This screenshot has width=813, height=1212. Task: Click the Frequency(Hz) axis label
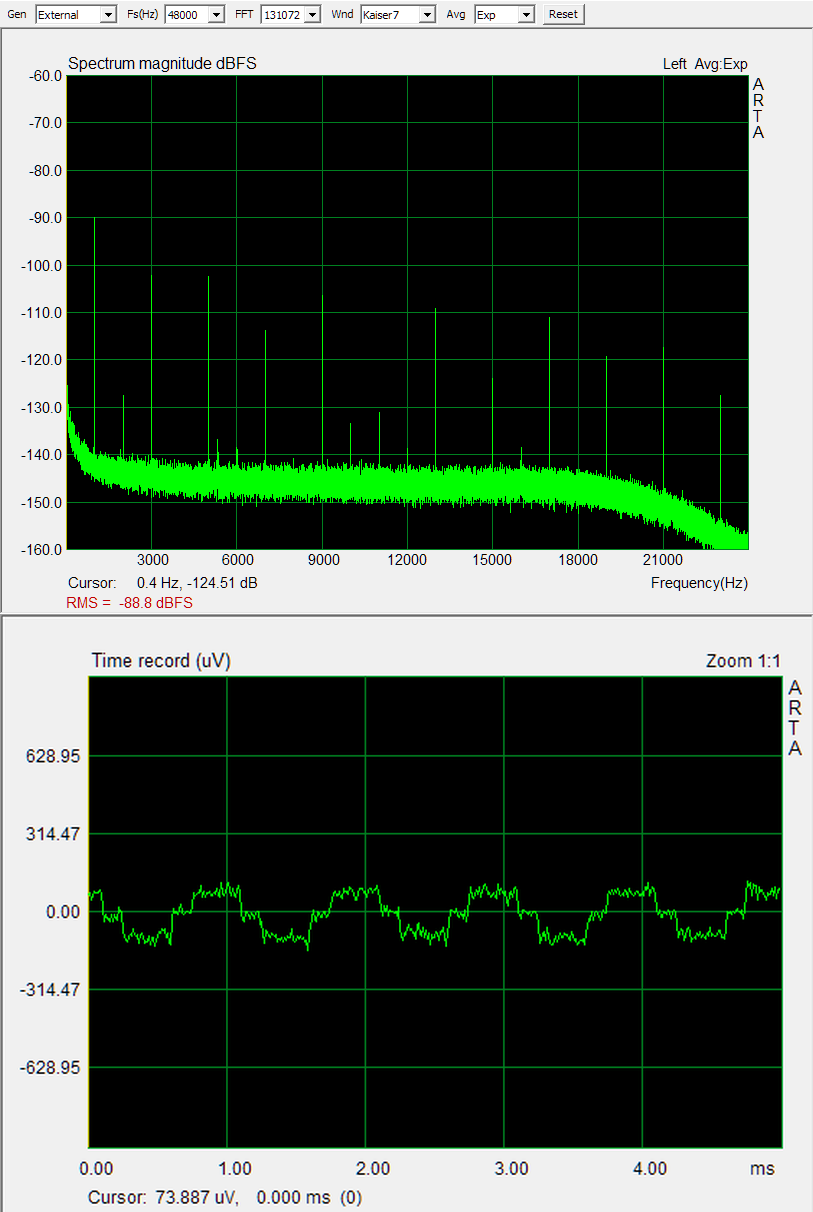tap(699, 583)
